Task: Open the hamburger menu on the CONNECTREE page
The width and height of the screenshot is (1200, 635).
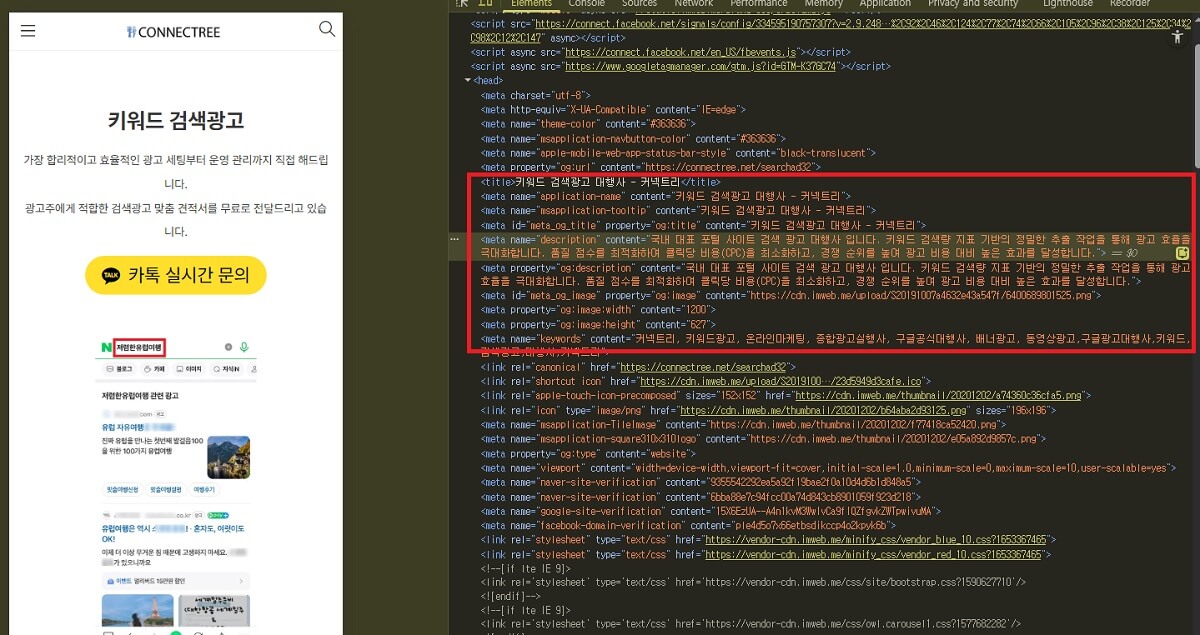Action: point(27,30)
